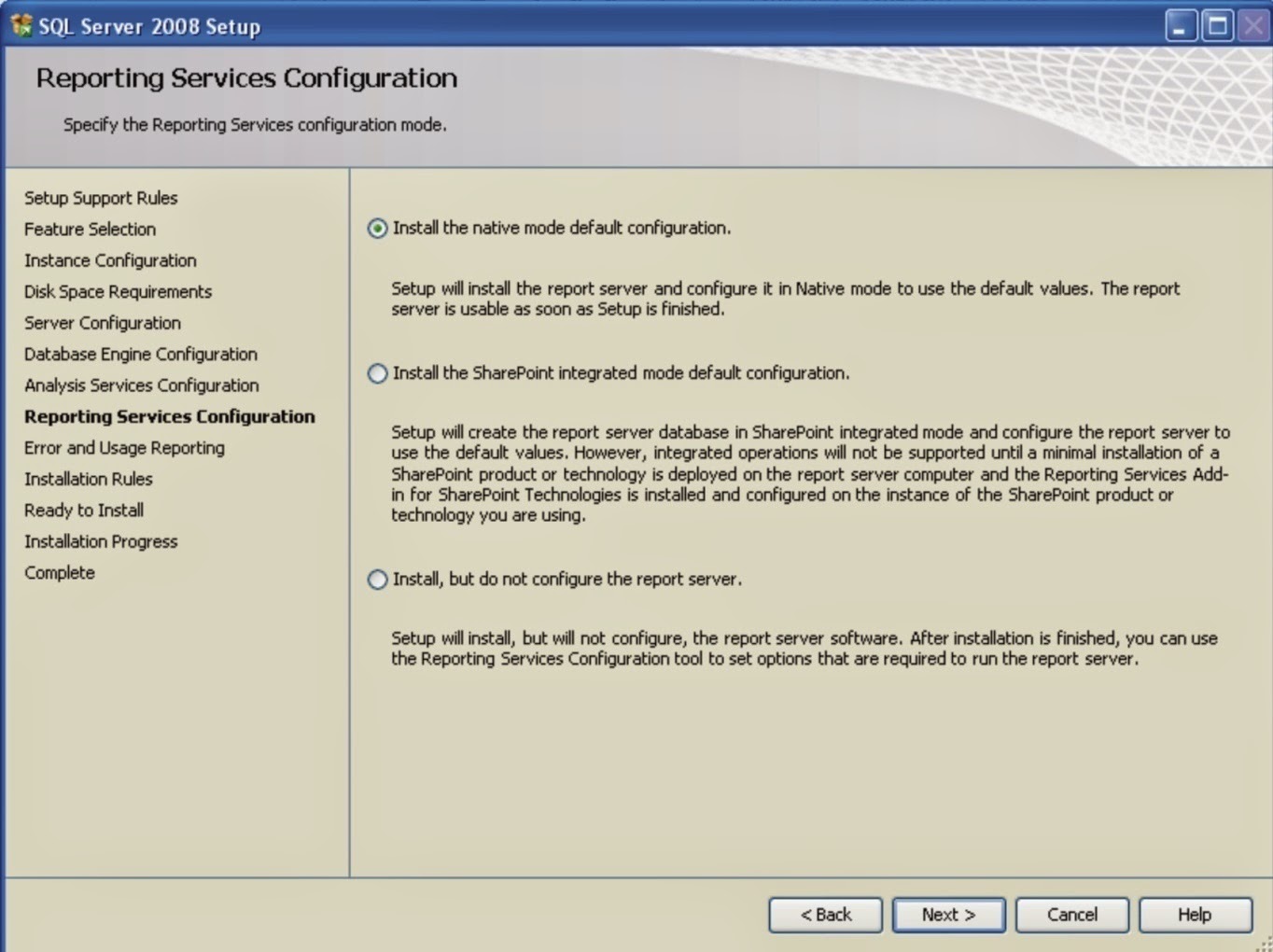View Disk Space Requirements
The image size is (1273, 952).
click(x=118, y=291)
